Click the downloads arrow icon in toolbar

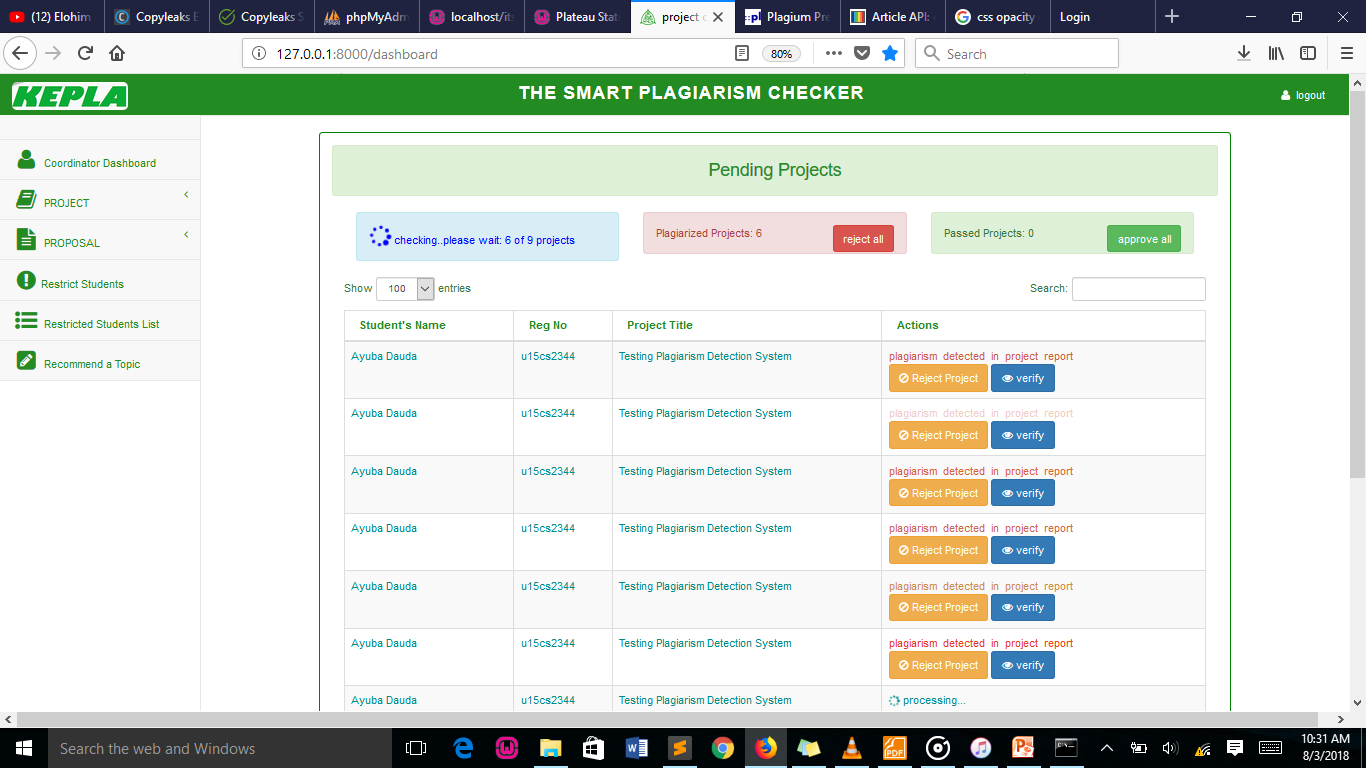(1243, 53)
